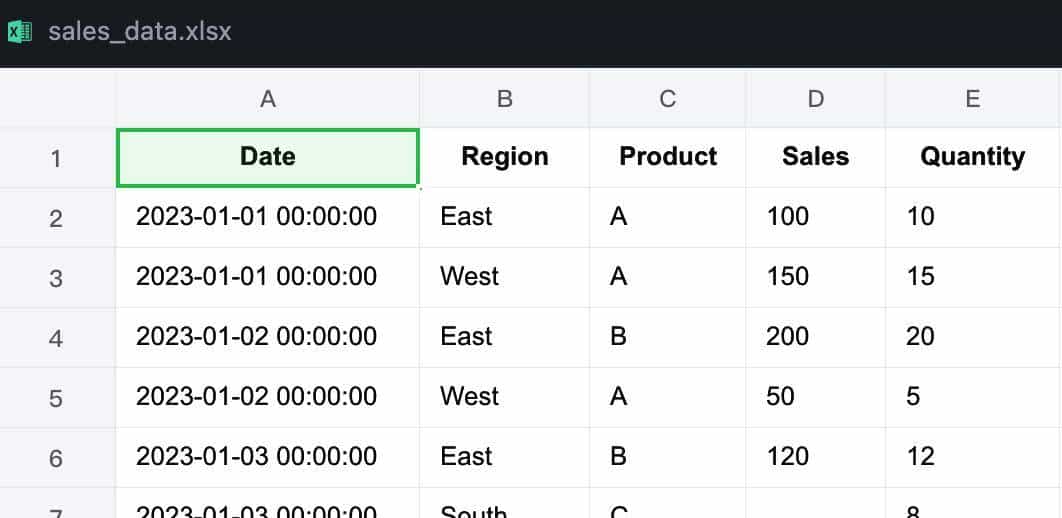This screenshot has height=518, width=1062.
Task: Select row 3 header
Action: click(56, 277)
